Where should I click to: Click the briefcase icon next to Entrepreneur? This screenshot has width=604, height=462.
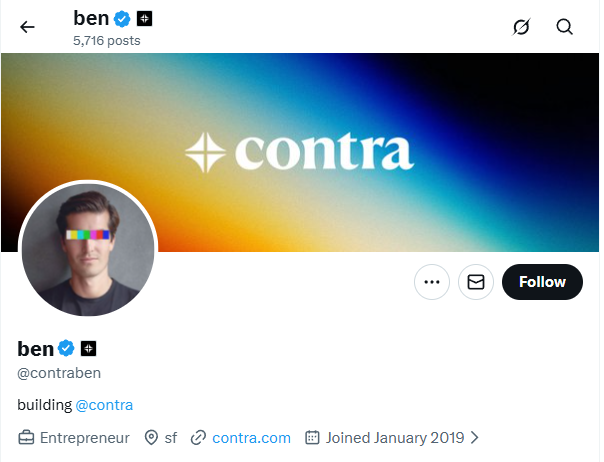(26, 437)
